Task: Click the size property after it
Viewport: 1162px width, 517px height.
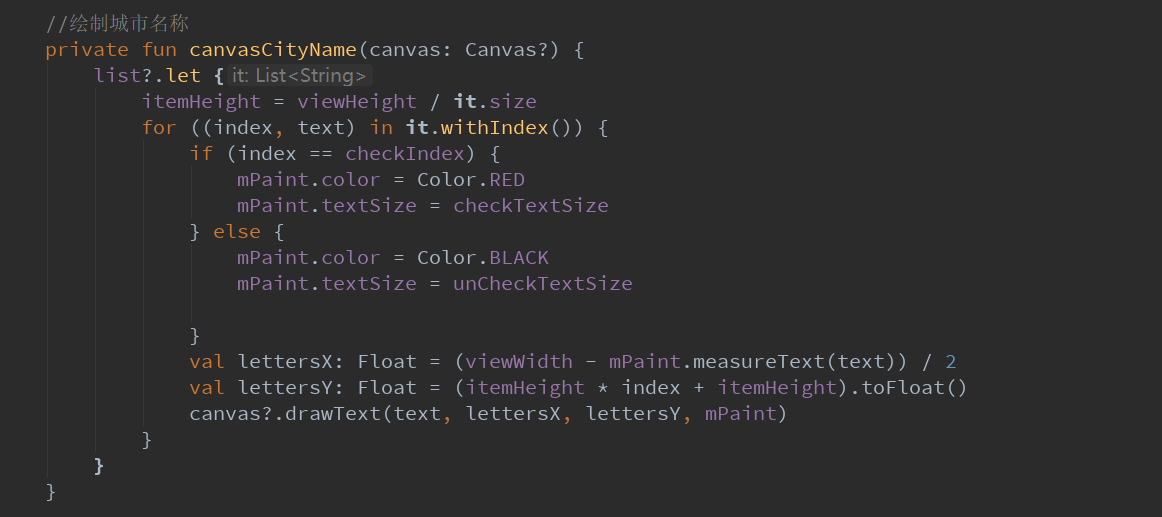Action: click(513, 101)
